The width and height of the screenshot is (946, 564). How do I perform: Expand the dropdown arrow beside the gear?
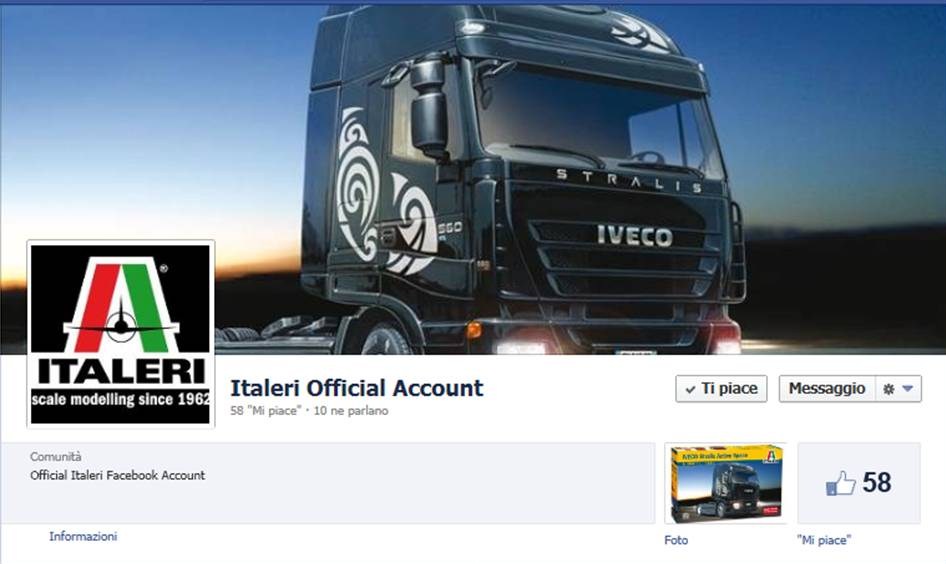pos(908,389)
